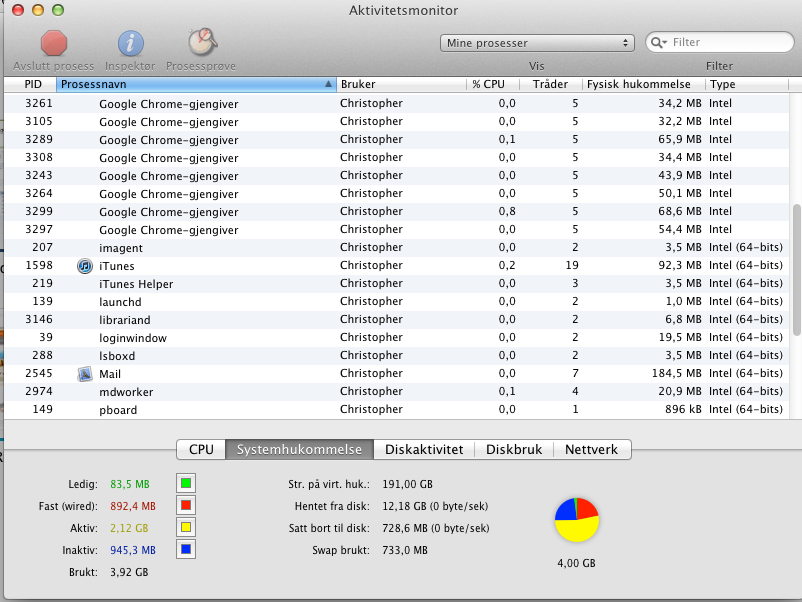Click the Prosessprøve sample icon
This screenshot has width=802, height=602.
[x=203, y=42]
